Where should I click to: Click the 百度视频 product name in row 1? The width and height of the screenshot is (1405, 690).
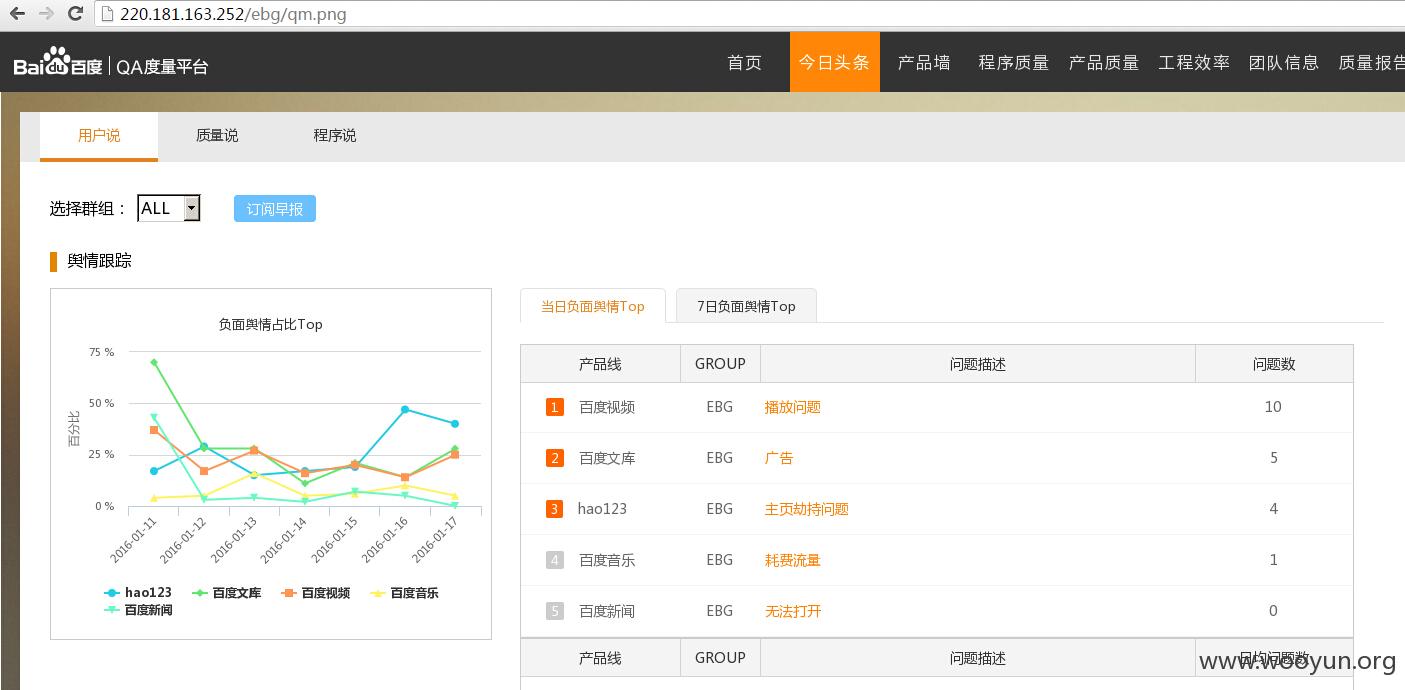(607, 407)
